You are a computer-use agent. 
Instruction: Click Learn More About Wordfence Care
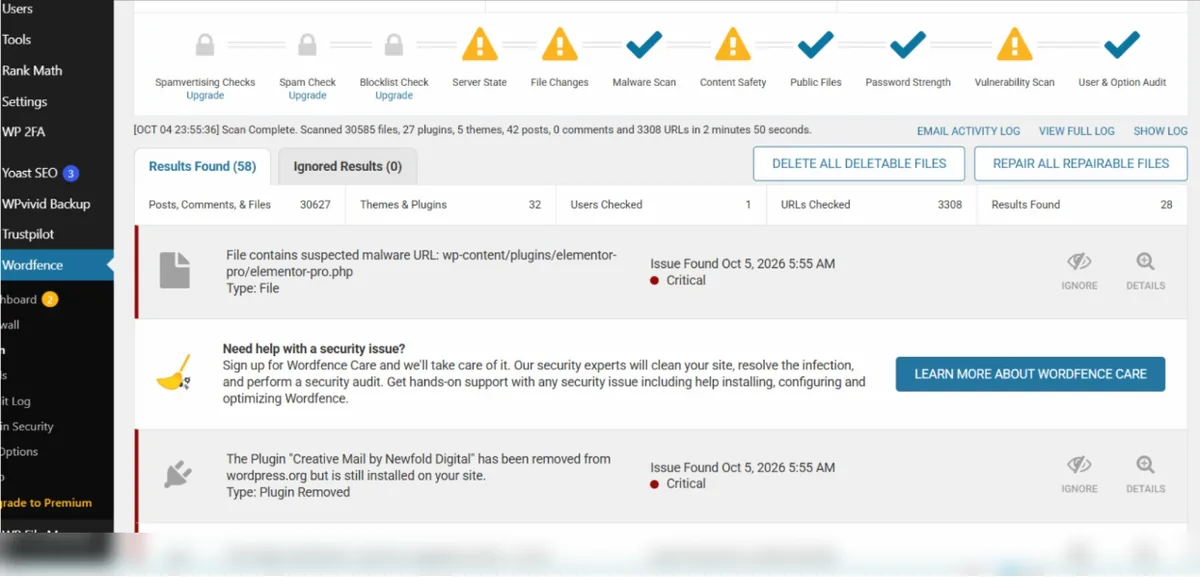click(x=1030, y=374)
